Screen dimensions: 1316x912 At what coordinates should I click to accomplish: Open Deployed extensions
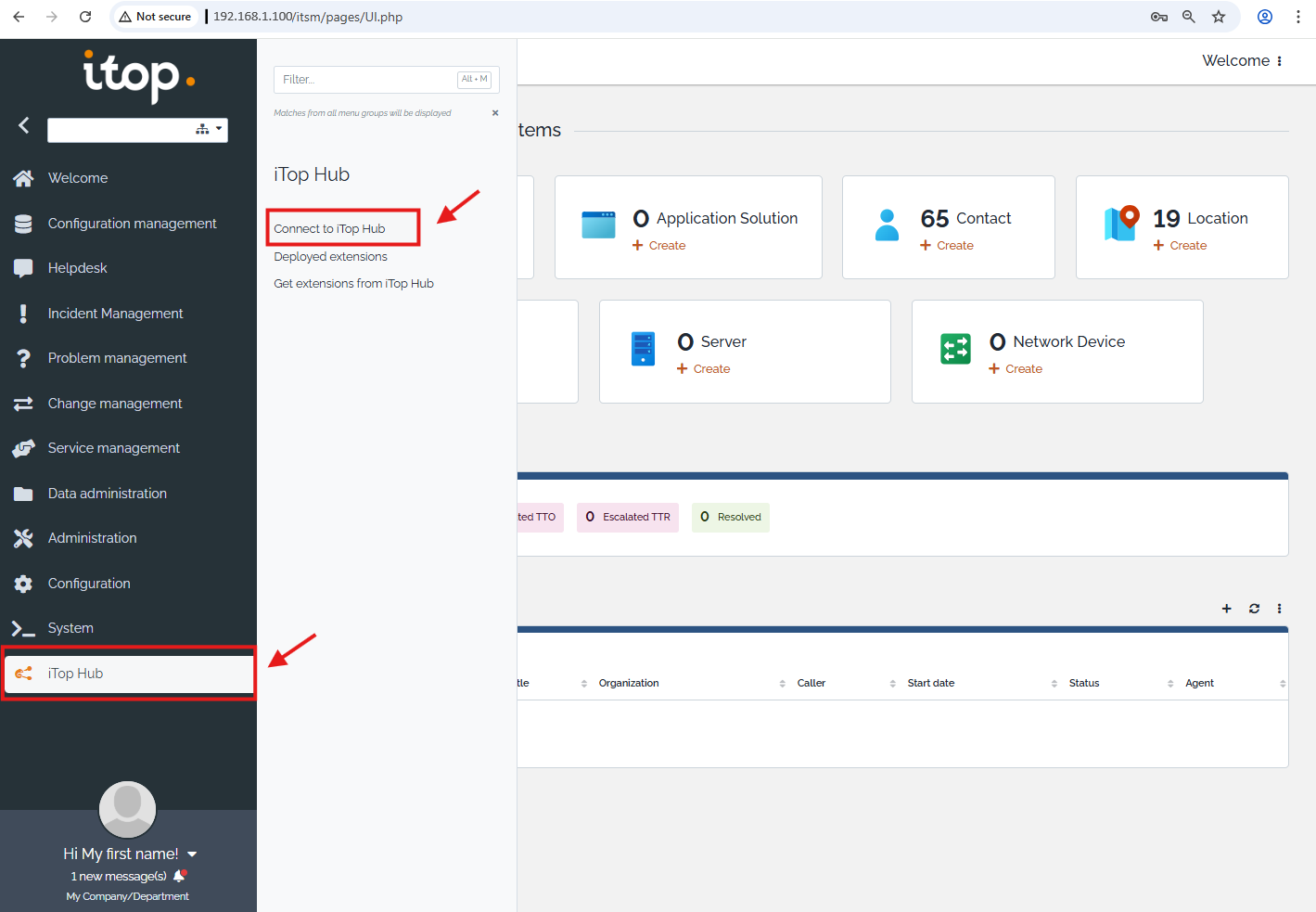click(330, 257)
